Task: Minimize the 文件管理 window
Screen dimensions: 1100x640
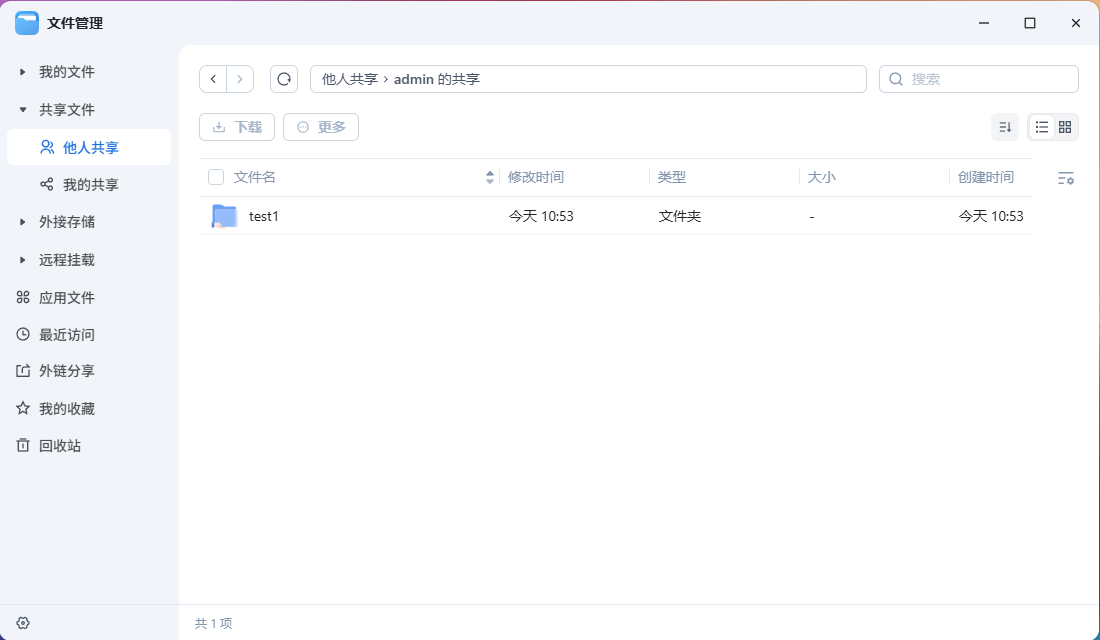Action: click(x=984, y=23)
